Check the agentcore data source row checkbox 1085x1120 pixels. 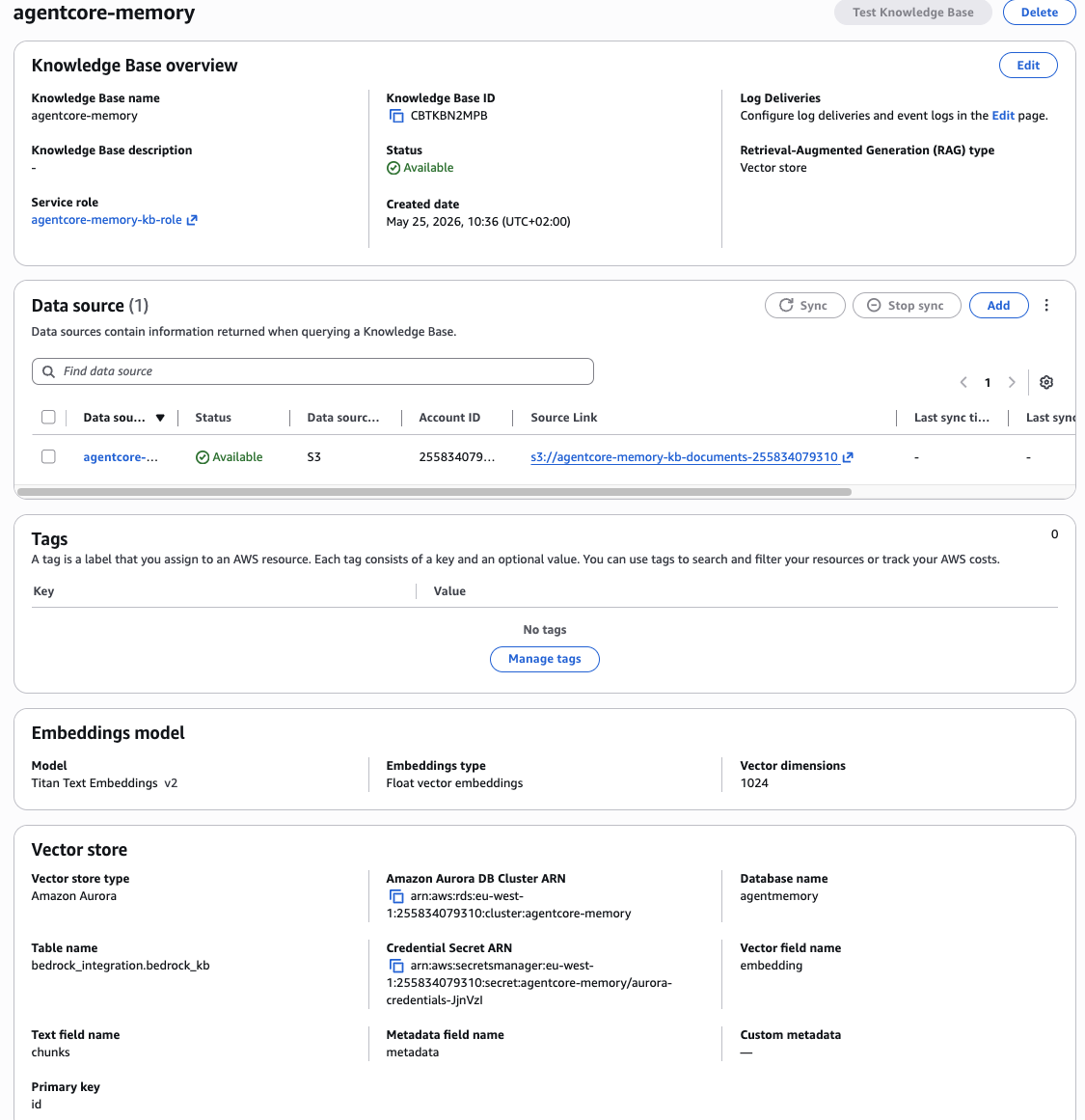(48, 456)
